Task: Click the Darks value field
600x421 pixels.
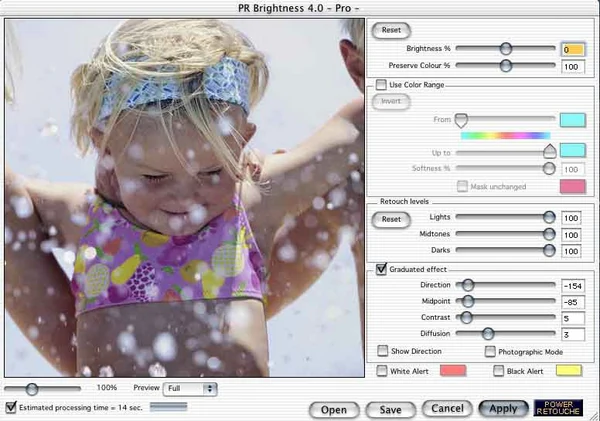Action: 571,251
